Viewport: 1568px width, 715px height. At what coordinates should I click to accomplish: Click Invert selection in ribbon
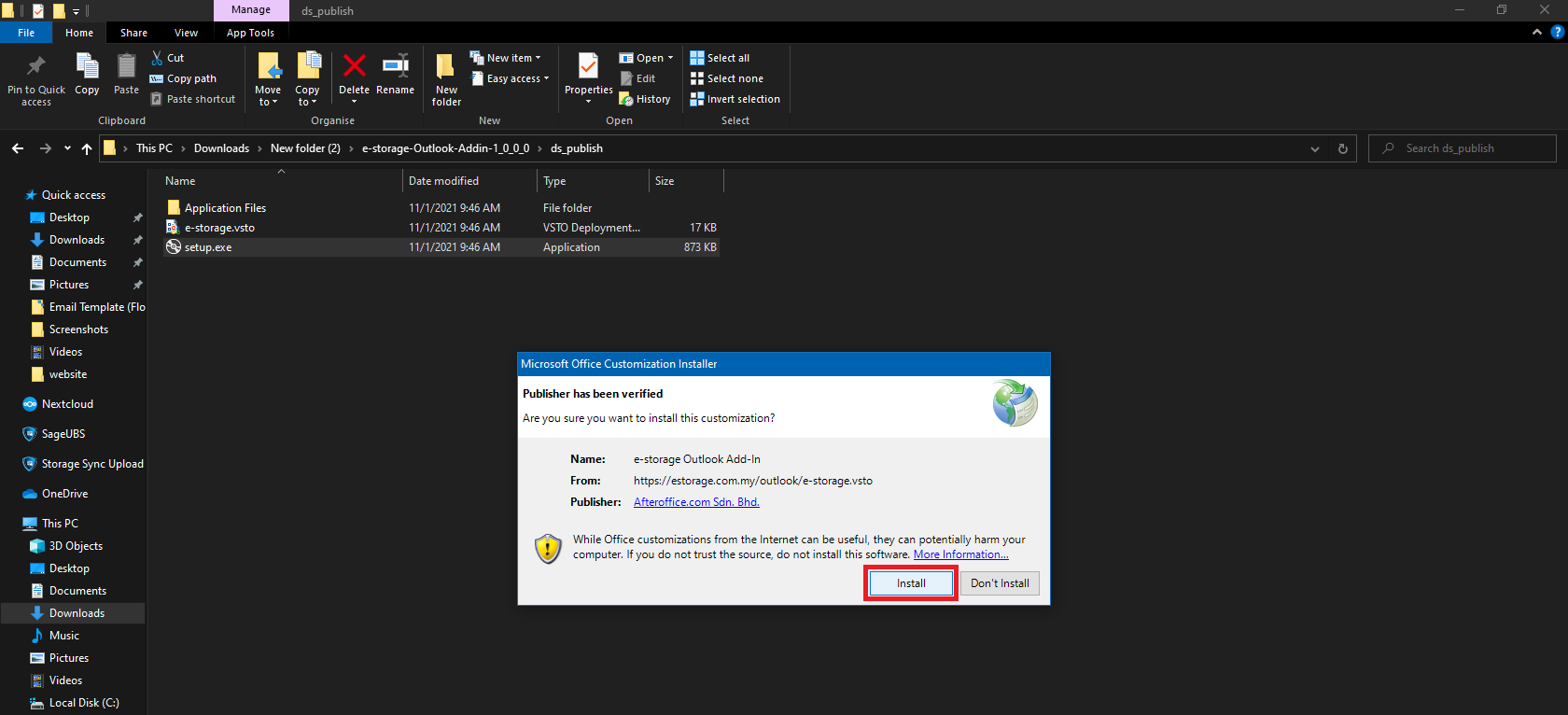point(735,99)
